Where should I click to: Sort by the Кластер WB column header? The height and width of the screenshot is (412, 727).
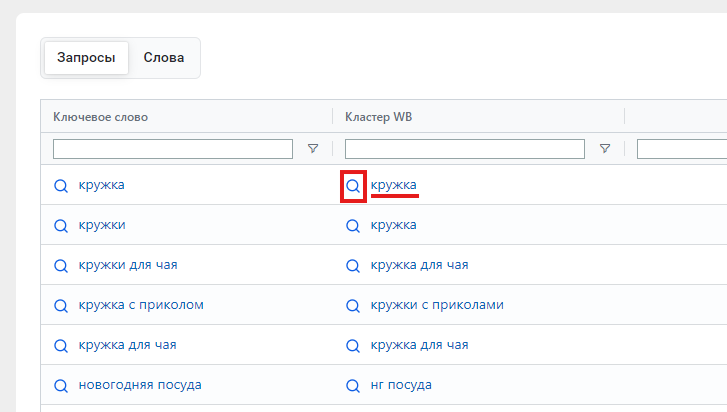pyautogui.click(x=378, y=117)
